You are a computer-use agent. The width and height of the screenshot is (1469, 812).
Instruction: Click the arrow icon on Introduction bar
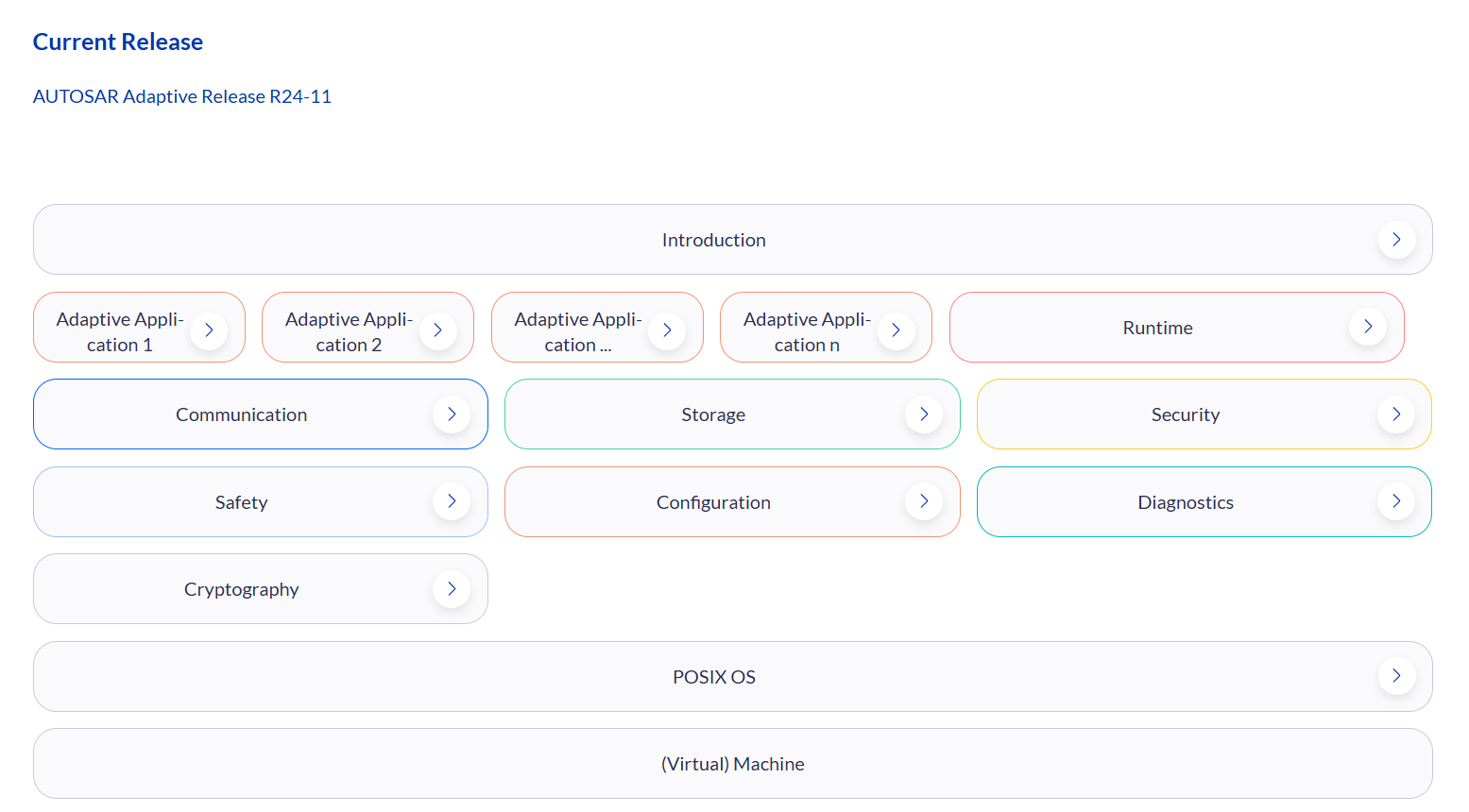coord(1396,240)
